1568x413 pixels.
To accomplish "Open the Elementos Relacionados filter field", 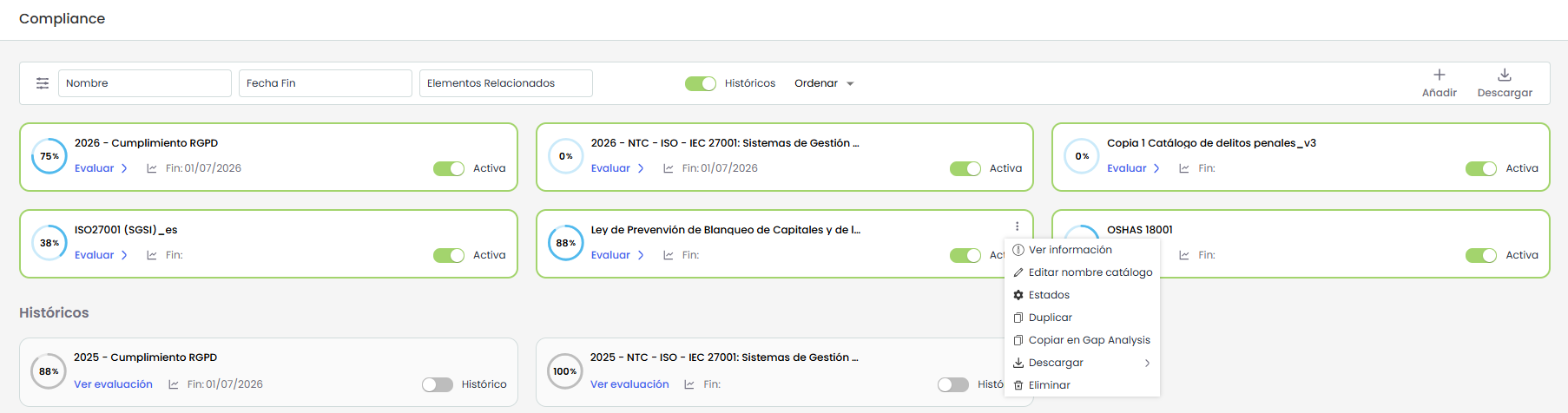I will point(505,83).
